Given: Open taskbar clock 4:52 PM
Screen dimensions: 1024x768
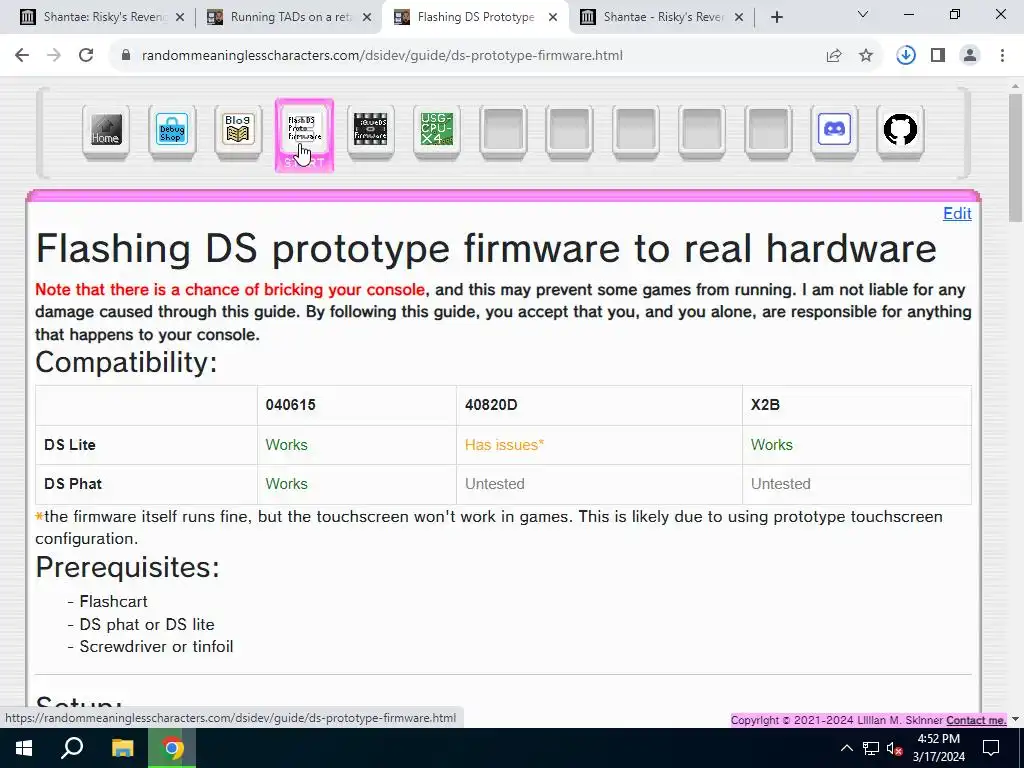Looking at the screenshot, I should point(938,748).
